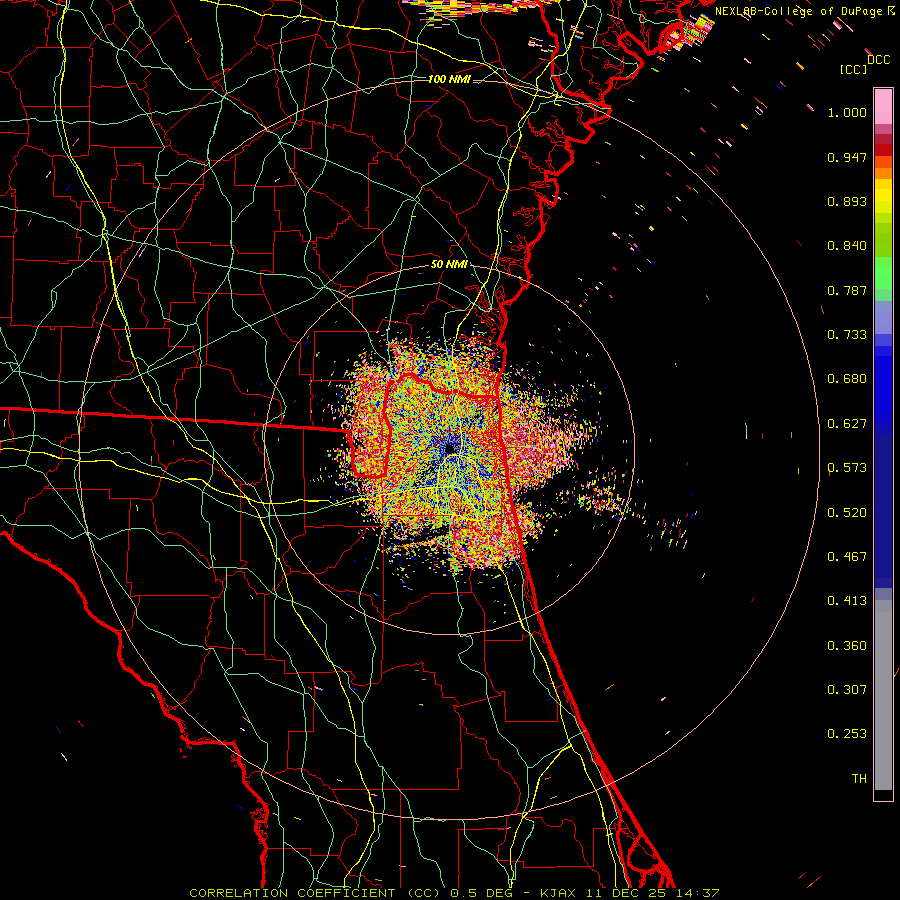Click the 0.573 legend value
Screen dimensions: 900x900
[x=847, y=468]
